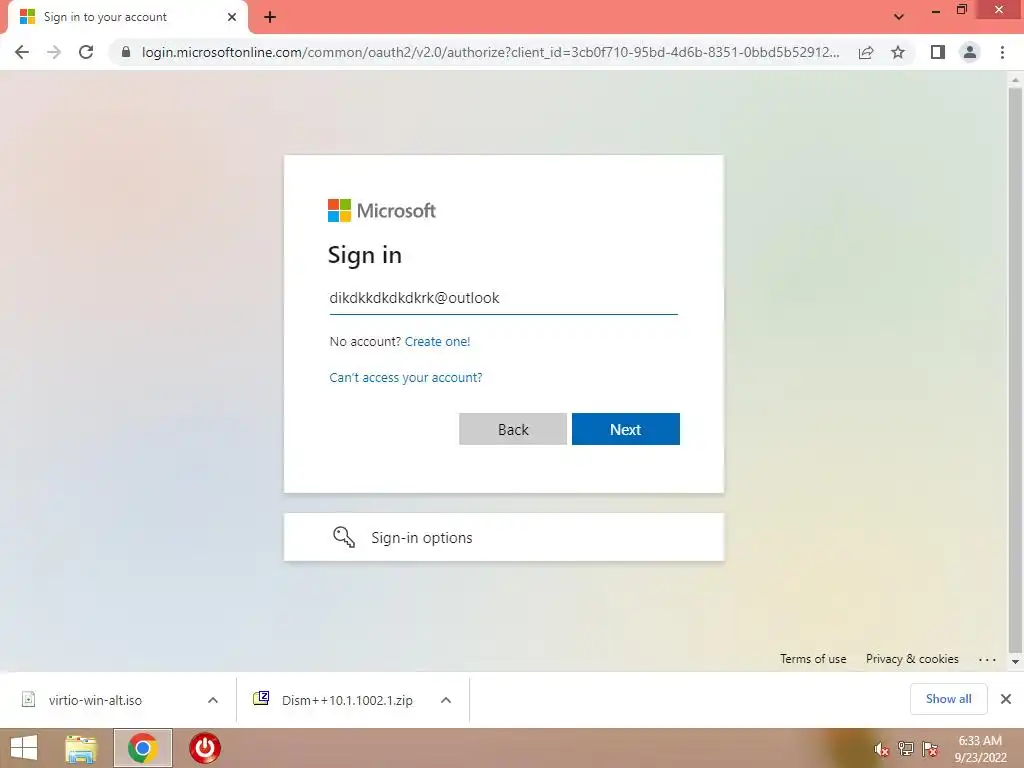Go back using browser back arrow

(22, 52)
